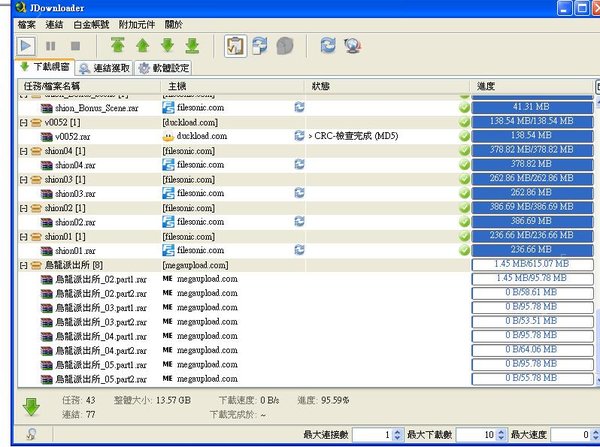Click megaupload ME icon for 02.part1.rar

(168, 279)
